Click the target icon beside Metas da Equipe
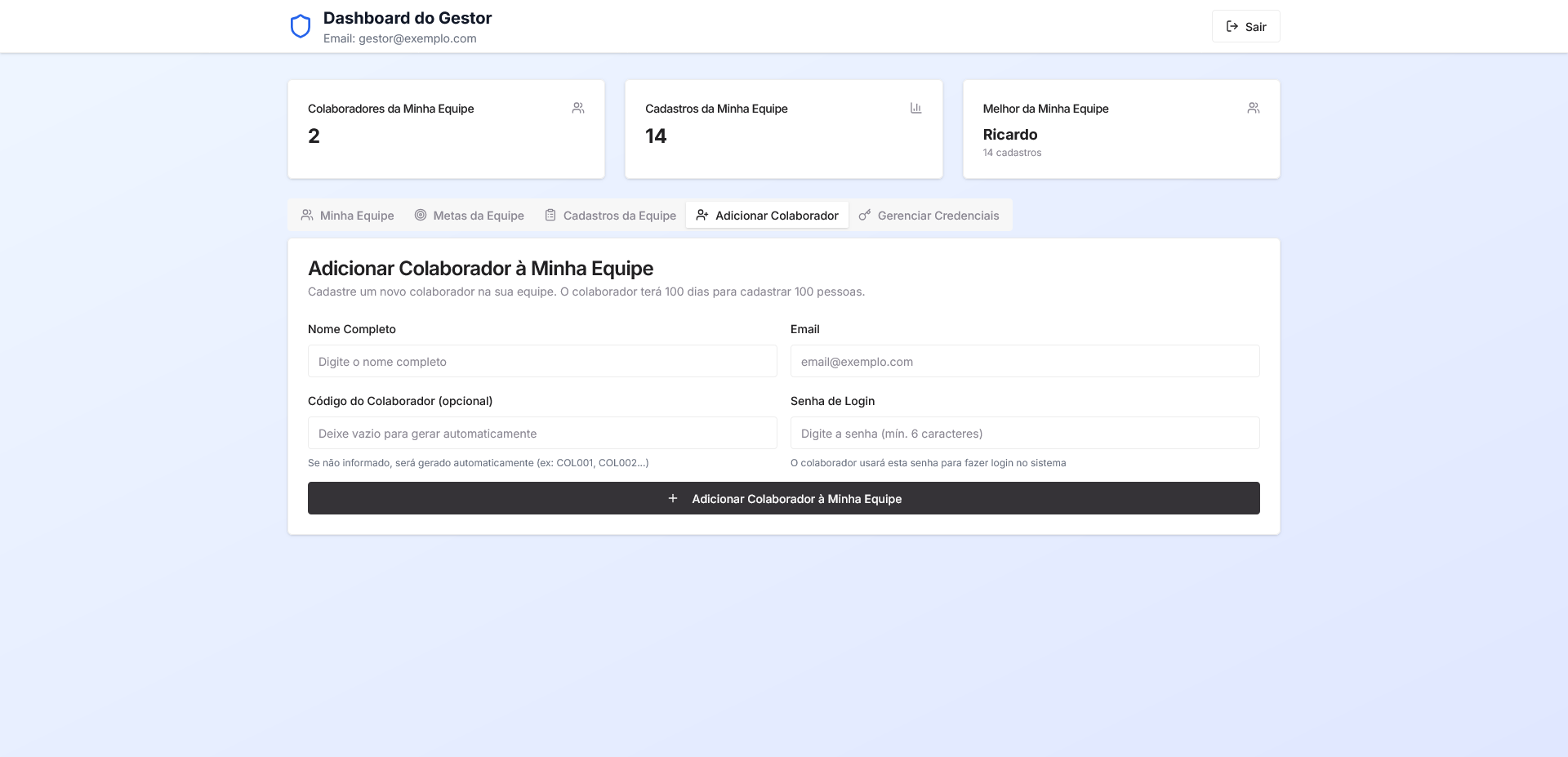The image size is (1568, 757). [x=421, y=215]
